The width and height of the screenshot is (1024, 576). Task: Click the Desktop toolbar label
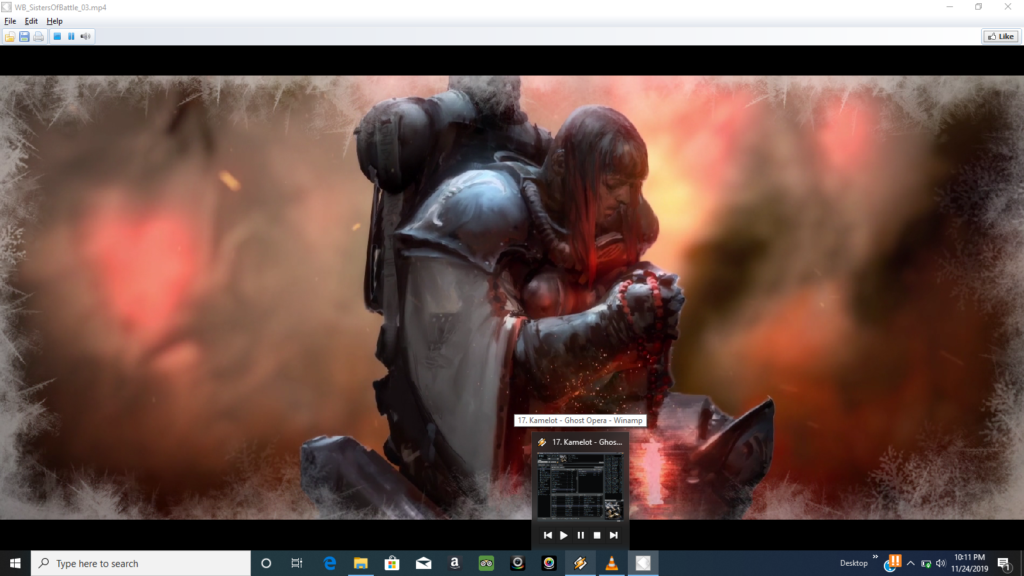[854, 563]
